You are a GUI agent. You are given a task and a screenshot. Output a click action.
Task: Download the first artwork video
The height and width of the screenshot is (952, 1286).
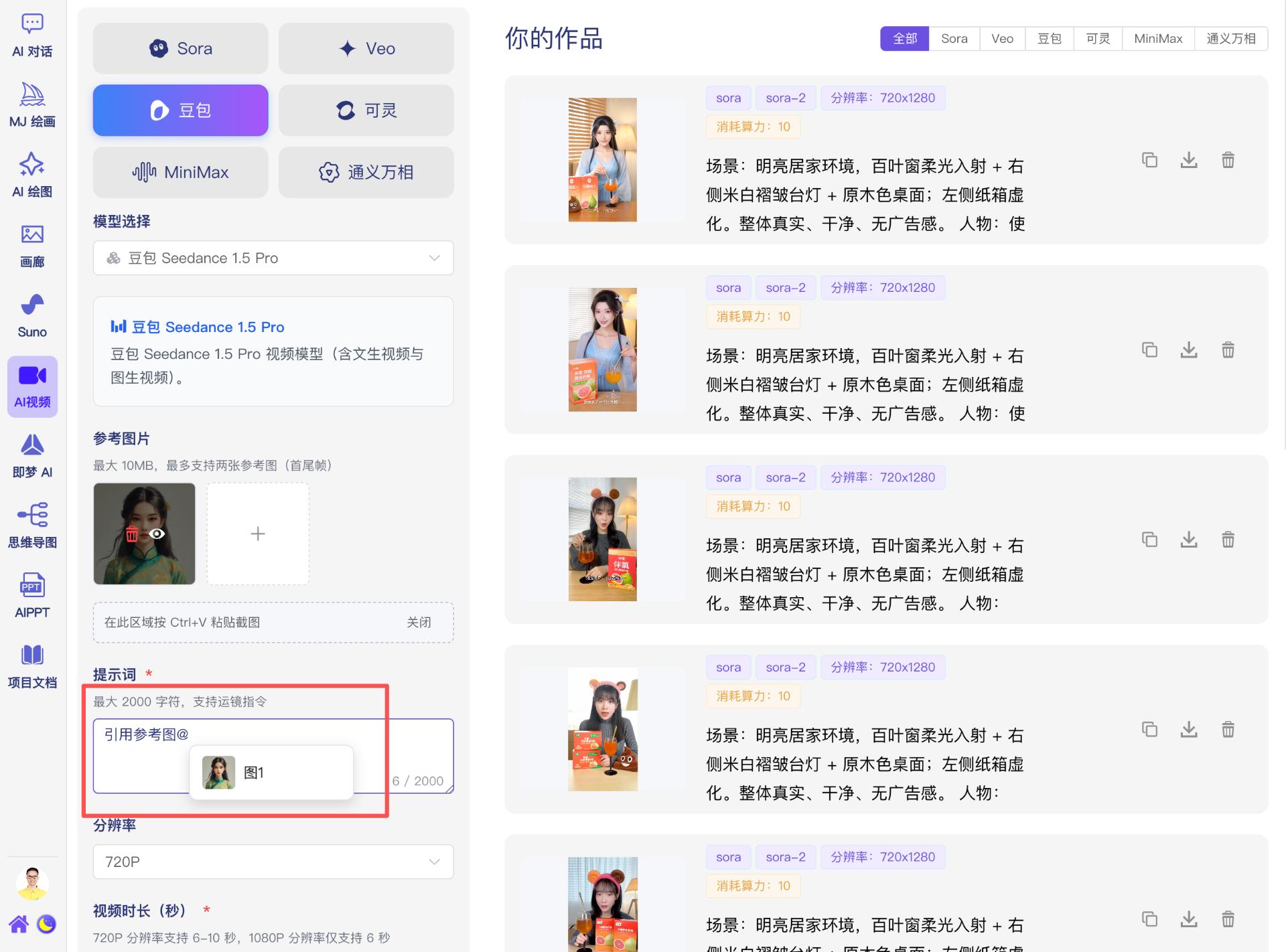pos(1189,160)
